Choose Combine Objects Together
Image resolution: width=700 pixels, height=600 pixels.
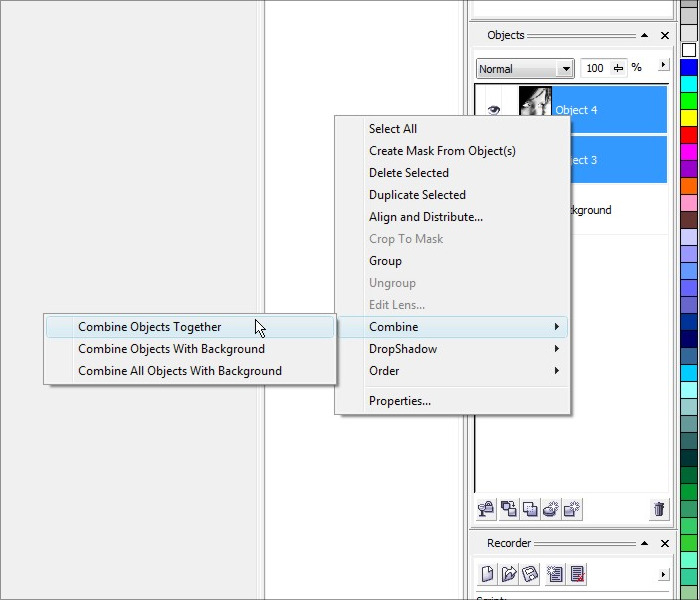point(150,327)
